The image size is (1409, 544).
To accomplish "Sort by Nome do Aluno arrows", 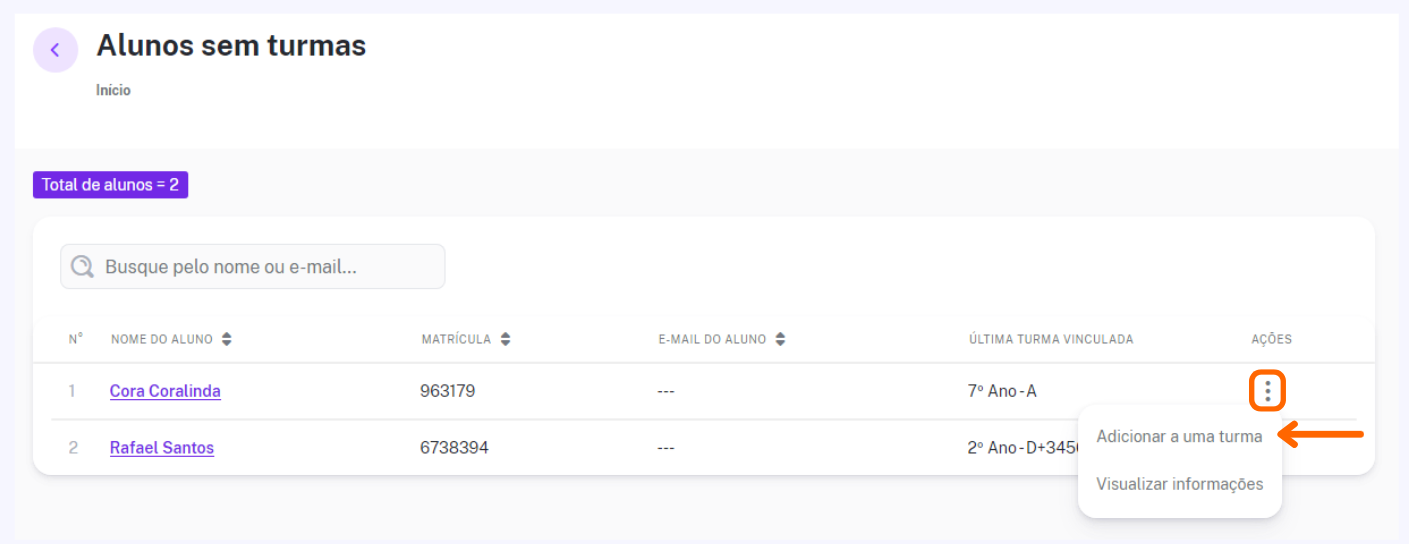I will (x=227, y=339).
